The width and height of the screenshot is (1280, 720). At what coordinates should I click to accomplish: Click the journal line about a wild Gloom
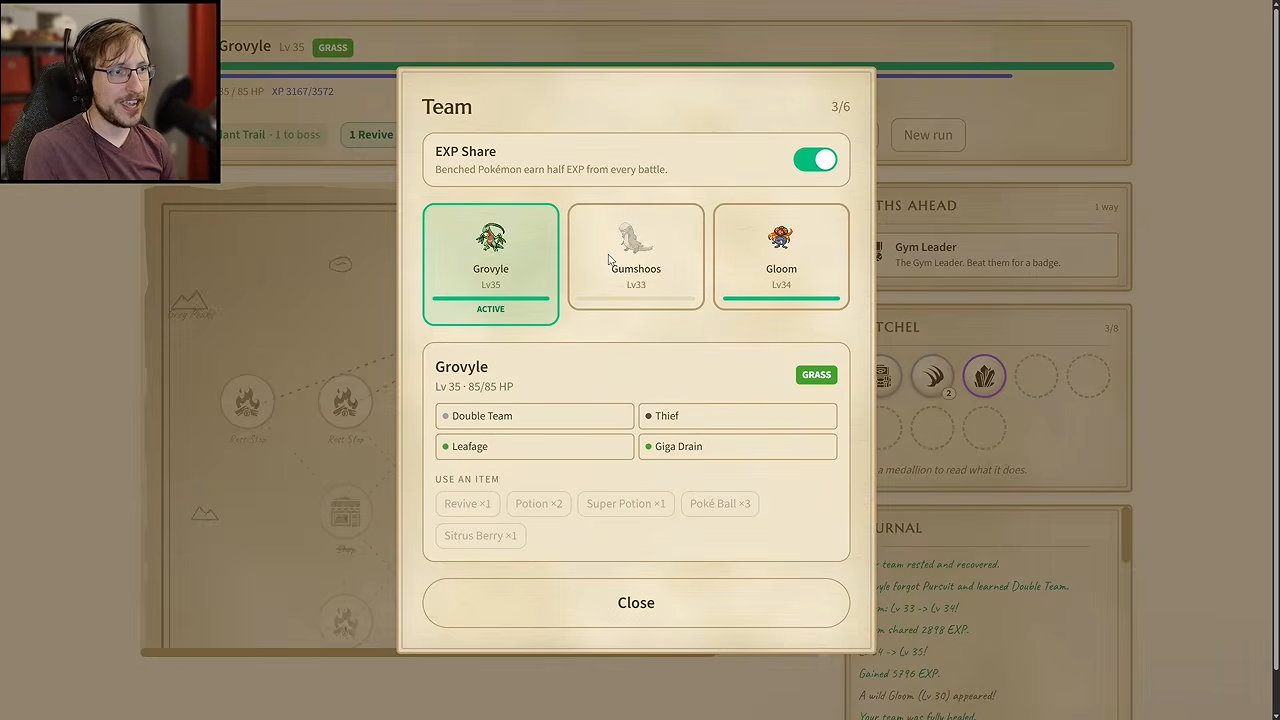(x=927, y=696)
